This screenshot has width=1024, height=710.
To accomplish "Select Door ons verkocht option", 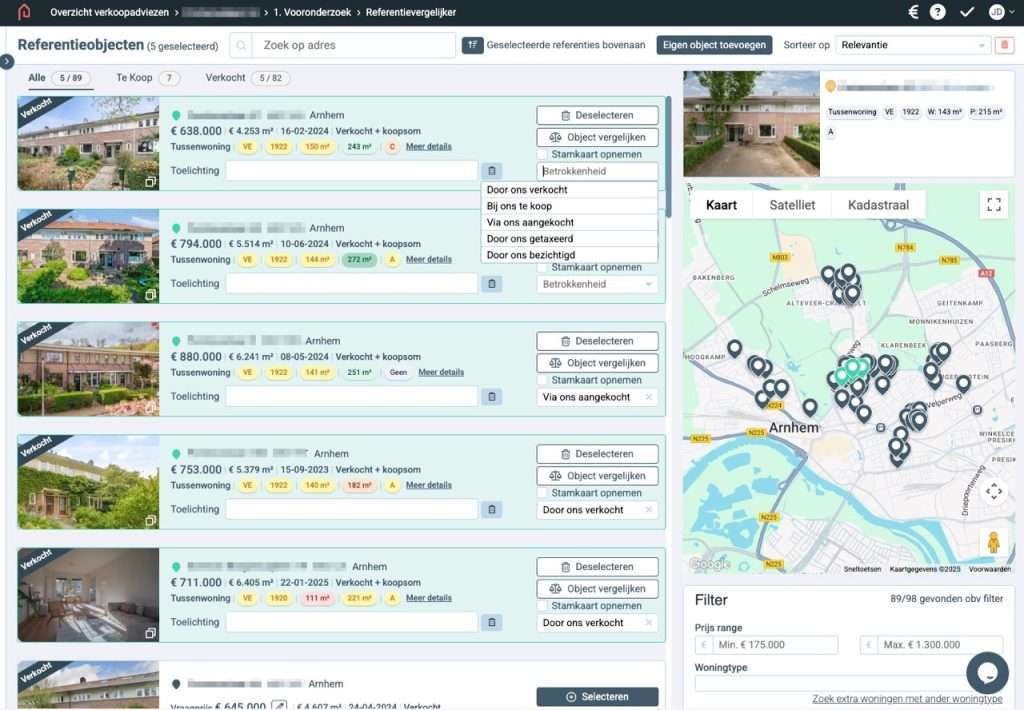I will (569, 189).
